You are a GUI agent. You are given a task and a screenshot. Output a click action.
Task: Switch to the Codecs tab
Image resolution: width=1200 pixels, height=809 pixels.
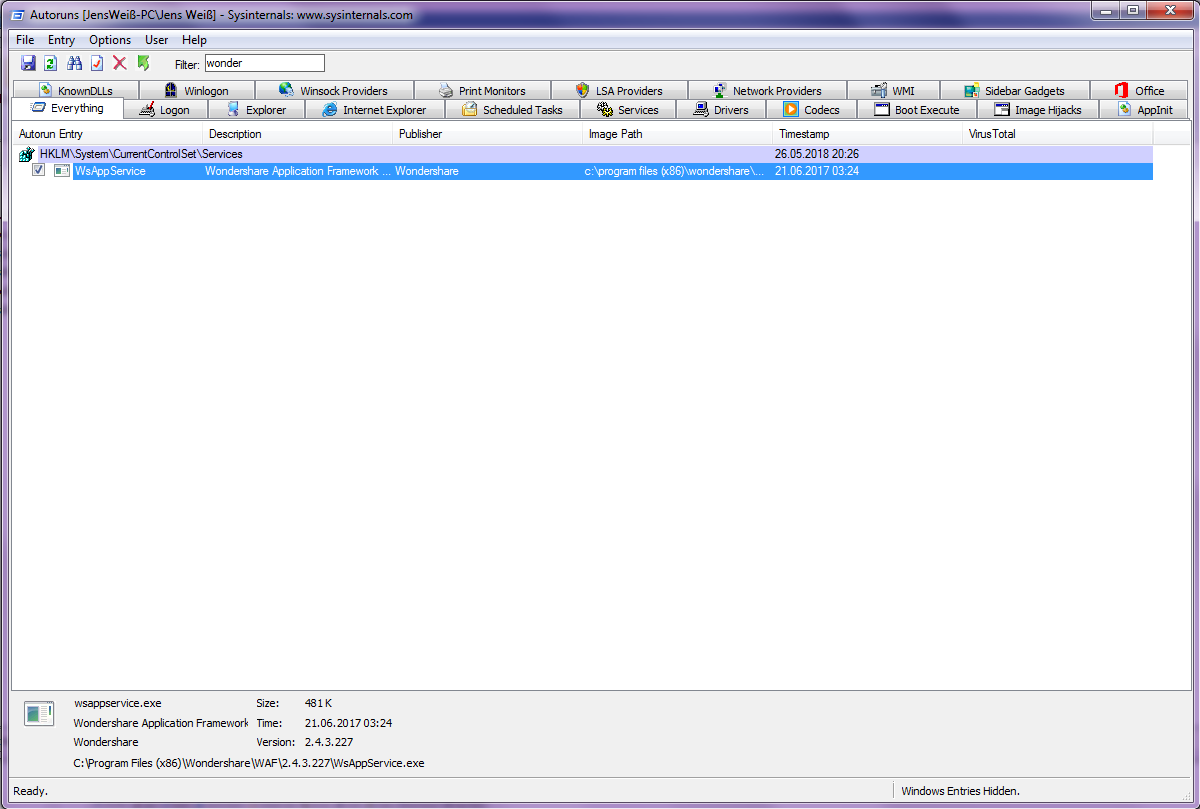click(811, 110)
